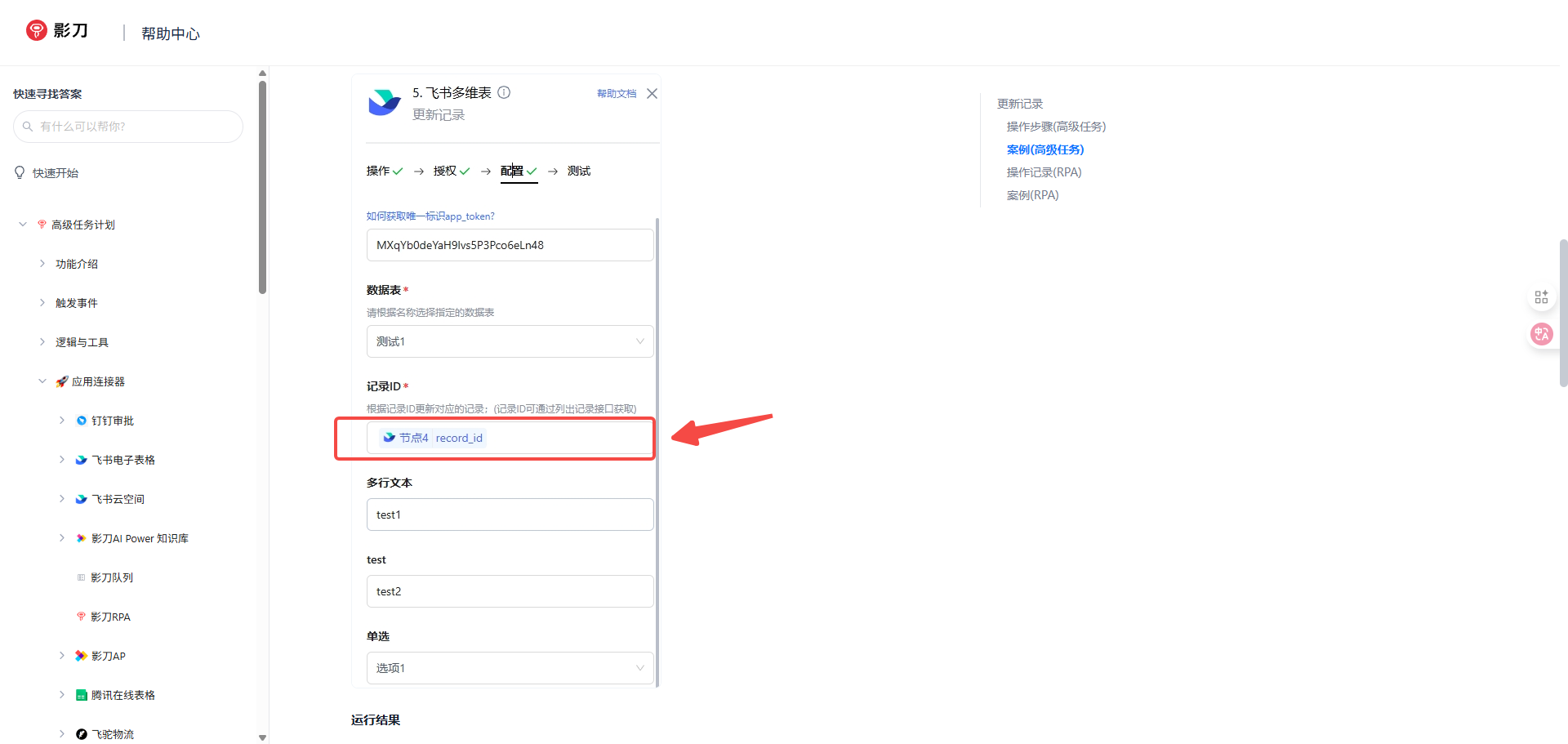Expand the 触发事件 tree item
The height and width of the screenshot is (744, 1568).
(42, 303)
